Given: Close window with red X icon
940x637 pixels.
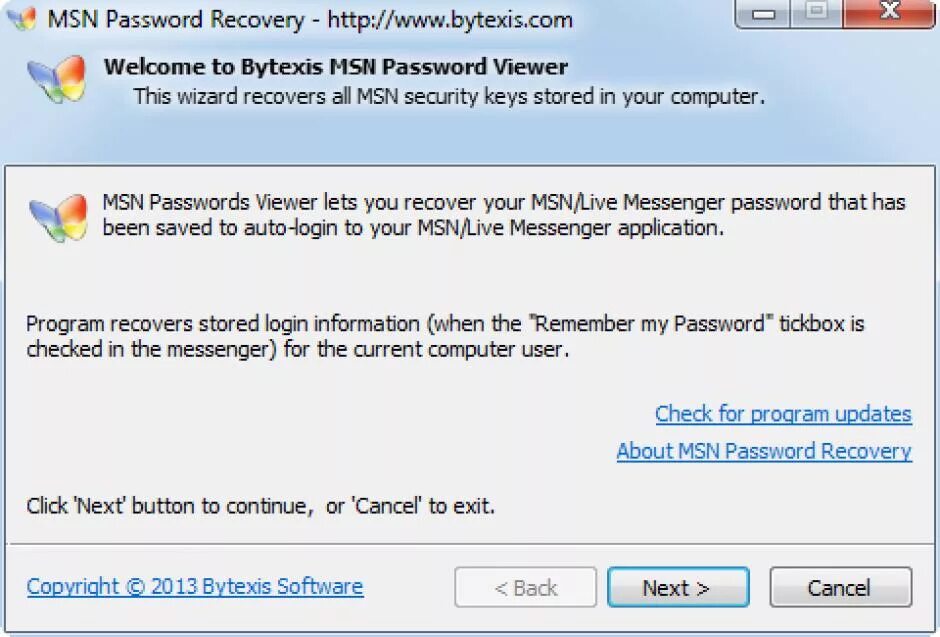Looking at the screenshot, I should point(887,14).
